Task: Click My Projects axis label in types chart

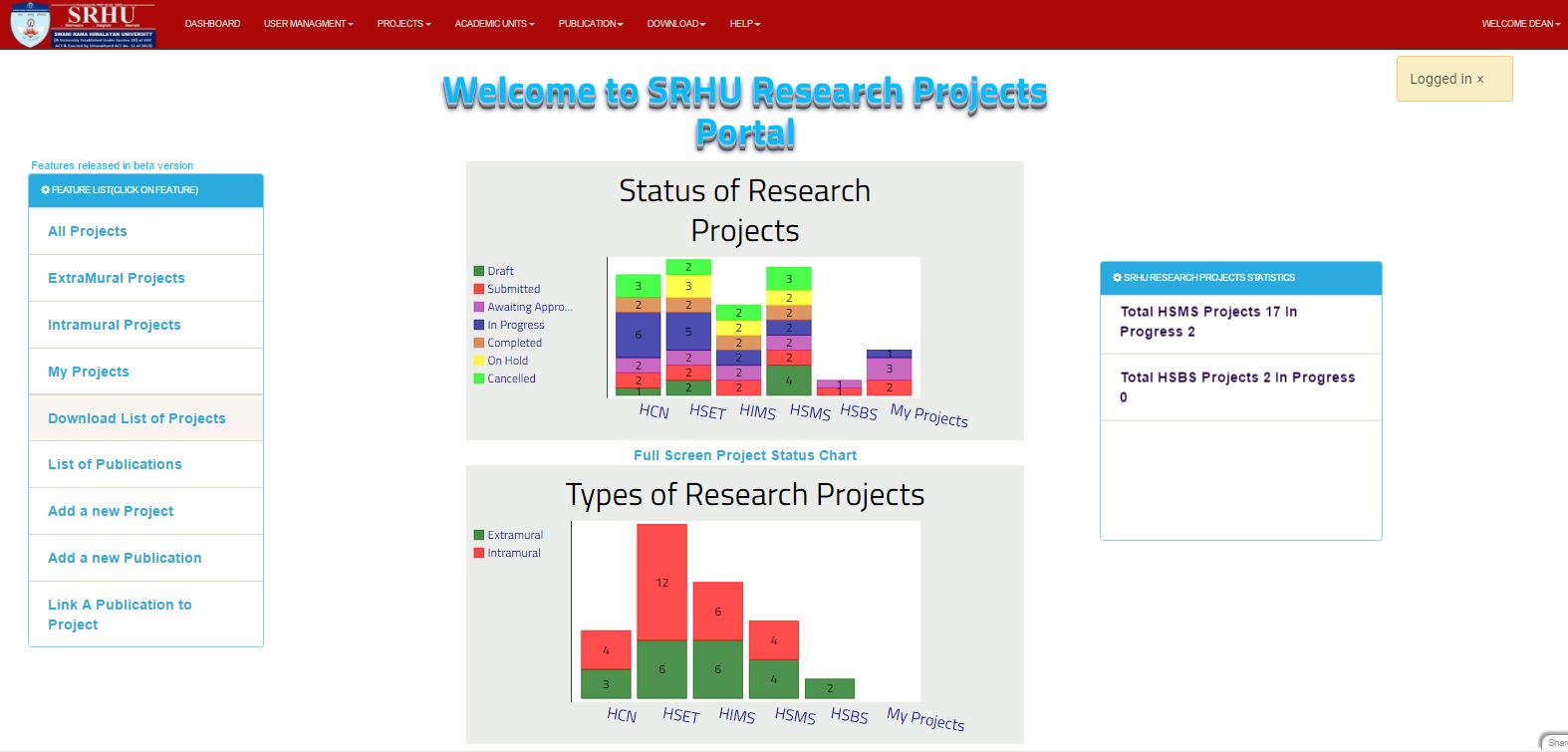Action: [925, 719]
